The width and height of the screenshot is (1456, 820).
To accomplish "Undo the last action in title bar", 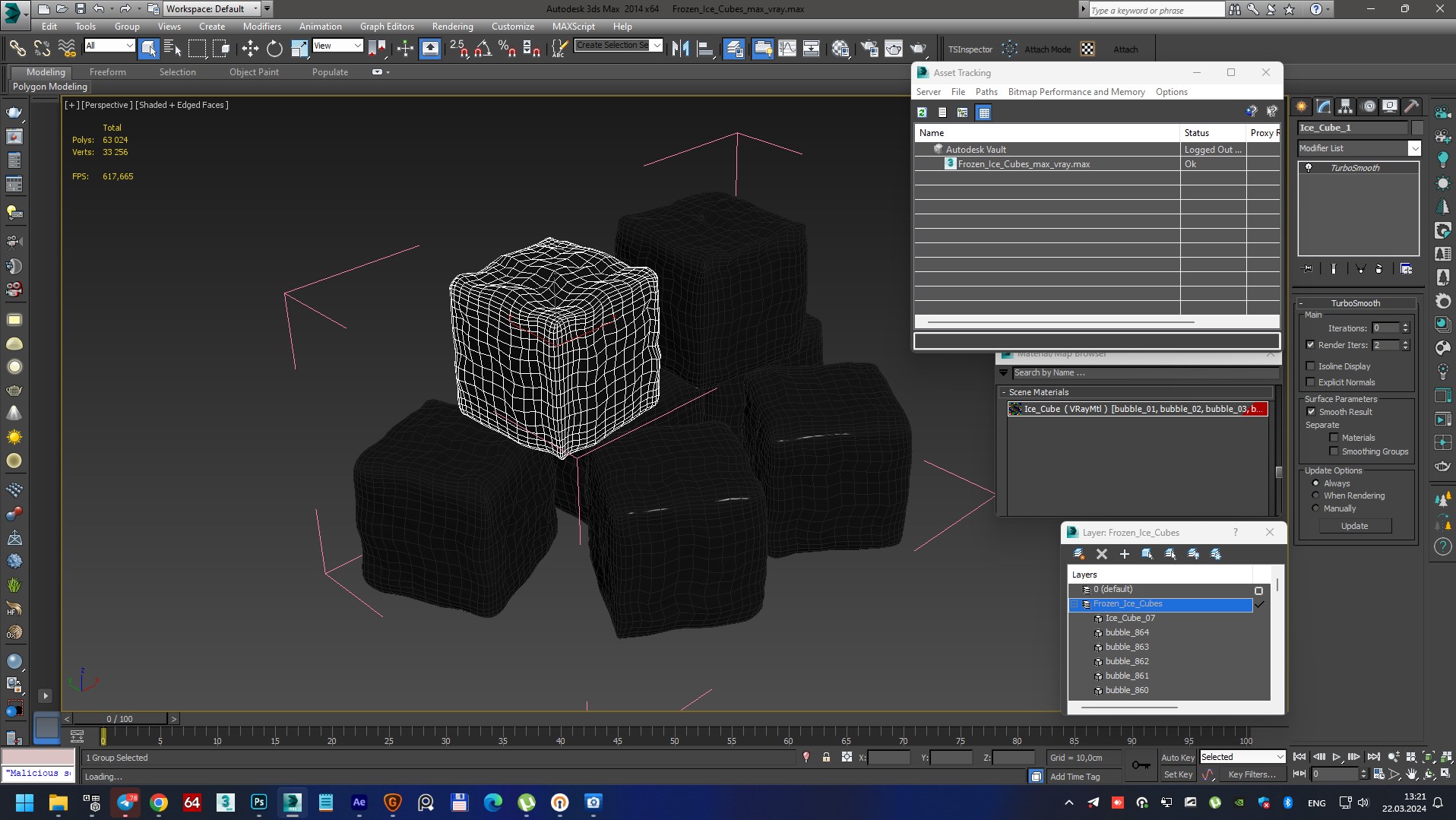I will [x=99, y=9].
